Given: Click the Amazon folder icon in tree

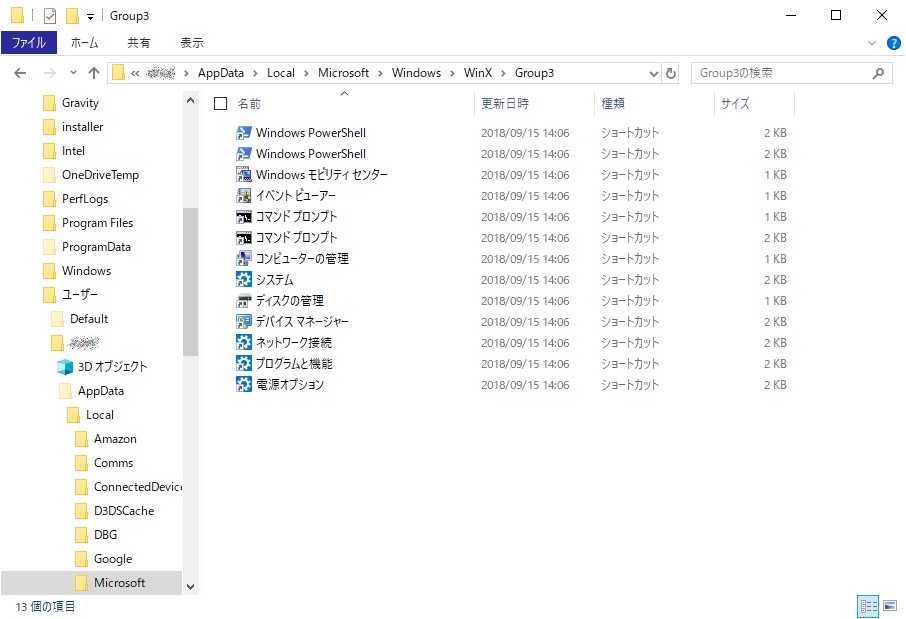Looking at the screenshot, I should pos(81,439).
